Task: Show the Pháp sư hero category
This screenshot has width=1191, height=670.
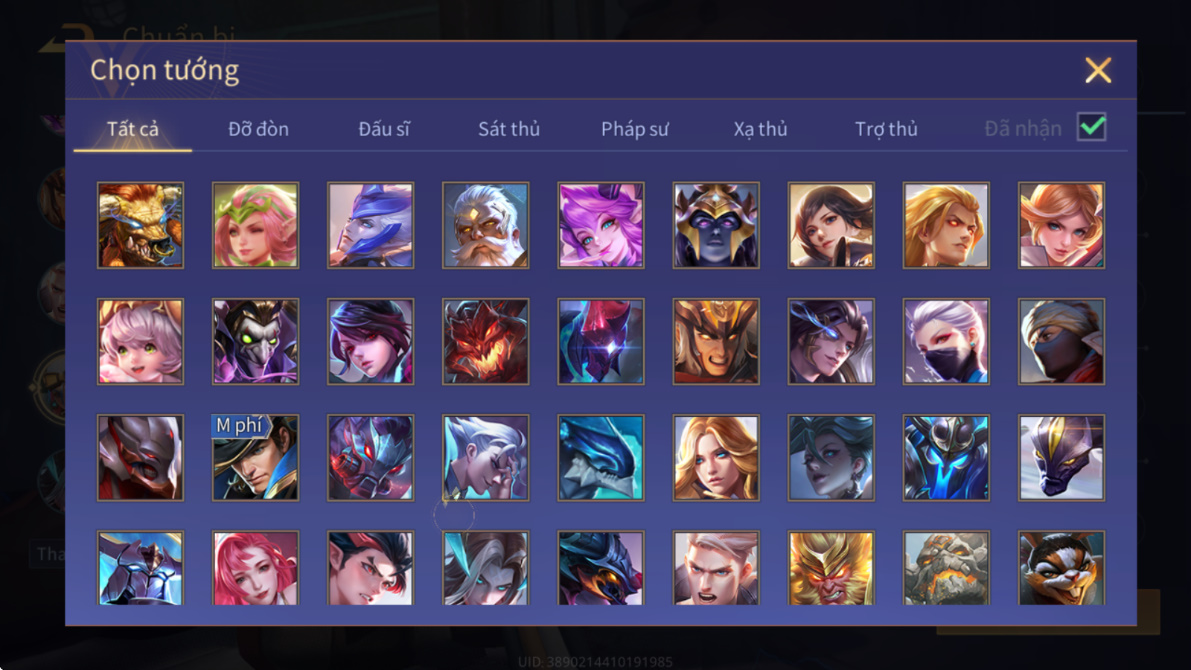Action: pyautogui.click(x=635, y=129)
